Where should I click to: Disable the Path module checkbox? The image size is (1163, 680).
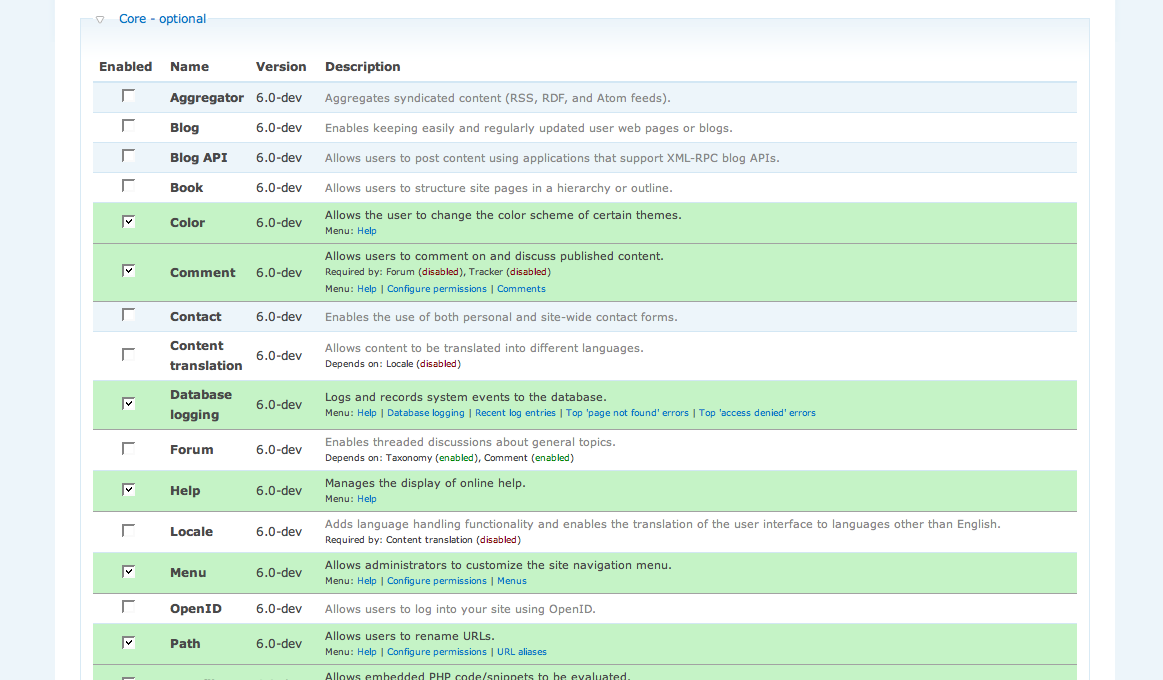pyautogui.click(x=128, y=642)
